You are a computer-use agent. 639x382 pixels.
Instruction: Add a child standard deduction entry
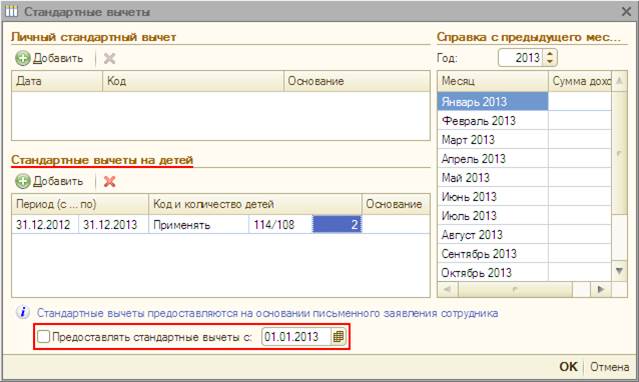pyautogui.click(x=49, y=181)
